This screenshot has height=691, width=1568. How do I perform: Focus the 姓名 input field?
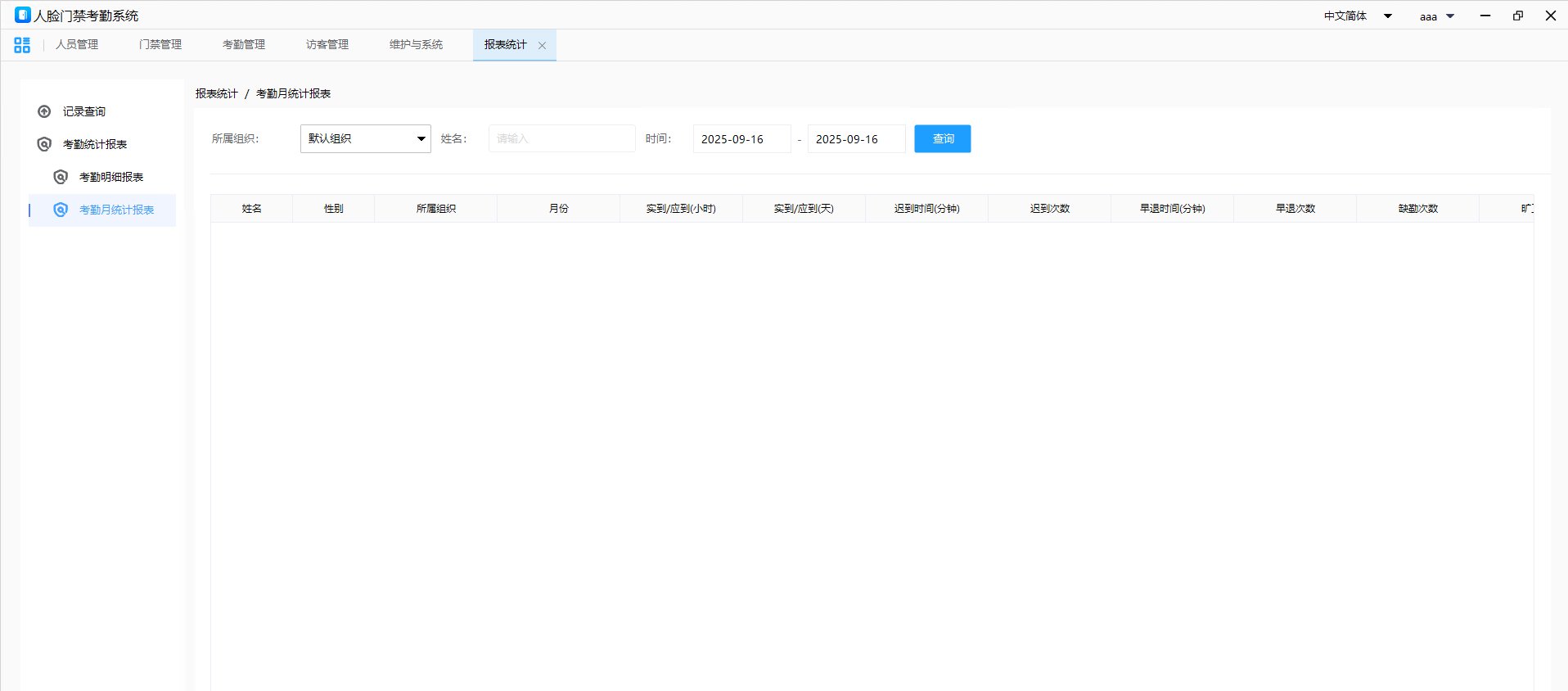coord(561,139)
